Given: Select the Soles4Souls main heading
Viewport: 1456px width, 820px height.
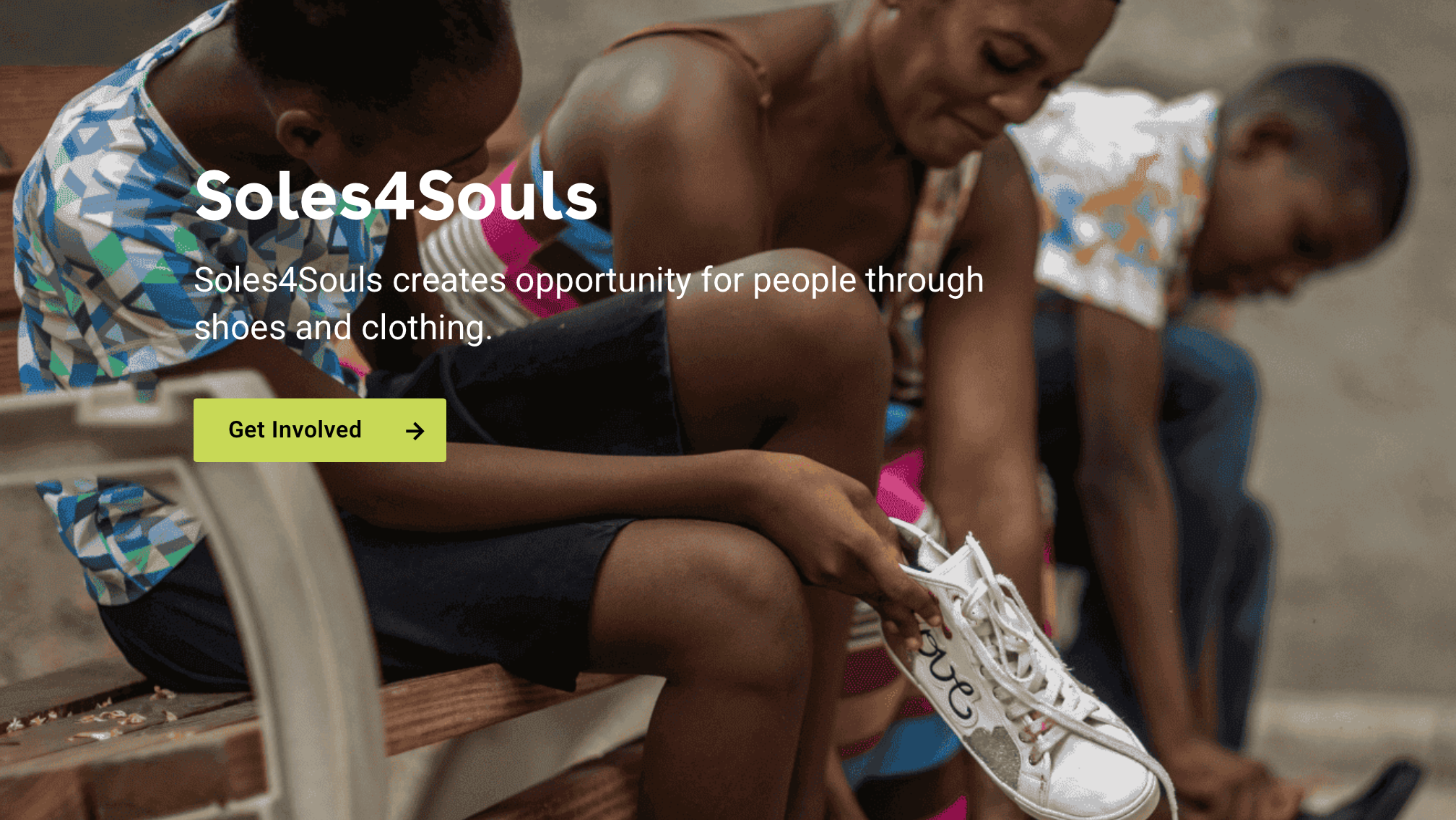Looking at the screenshot, I should click(x=396, y=196).
